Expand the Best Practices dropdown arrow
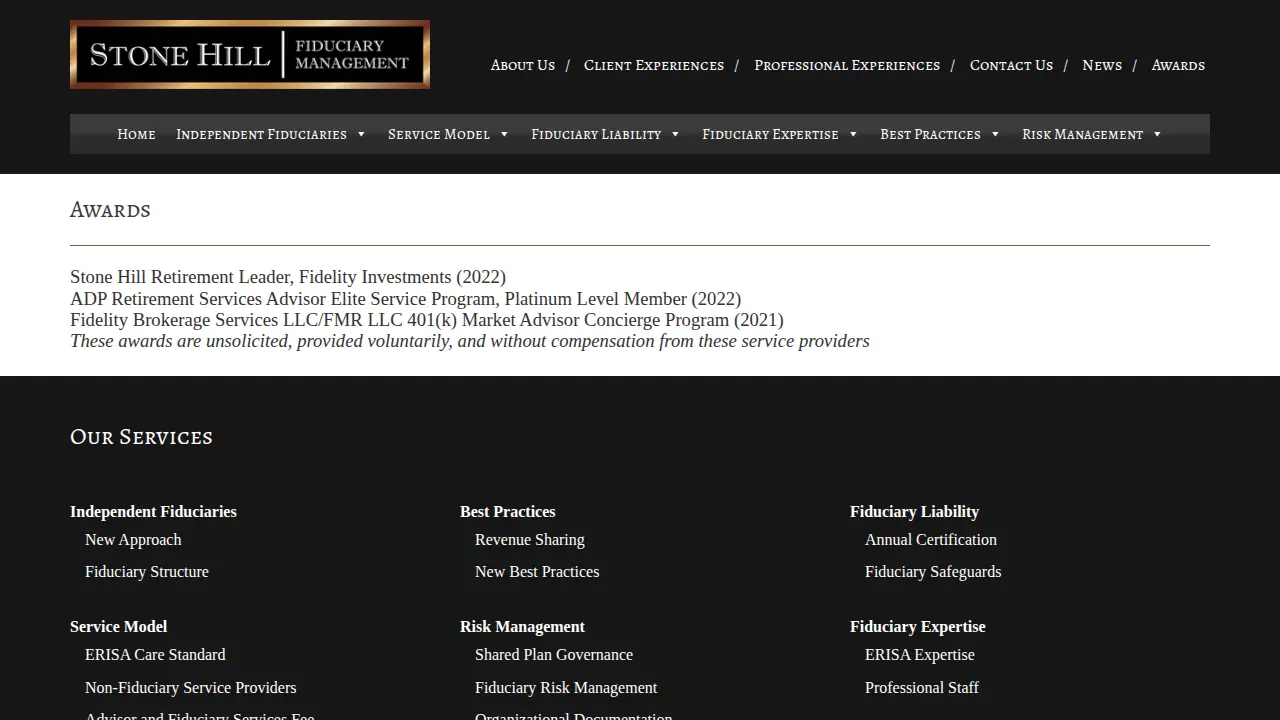This screenshot has width=1280, height=720. (x=995, y=134)
